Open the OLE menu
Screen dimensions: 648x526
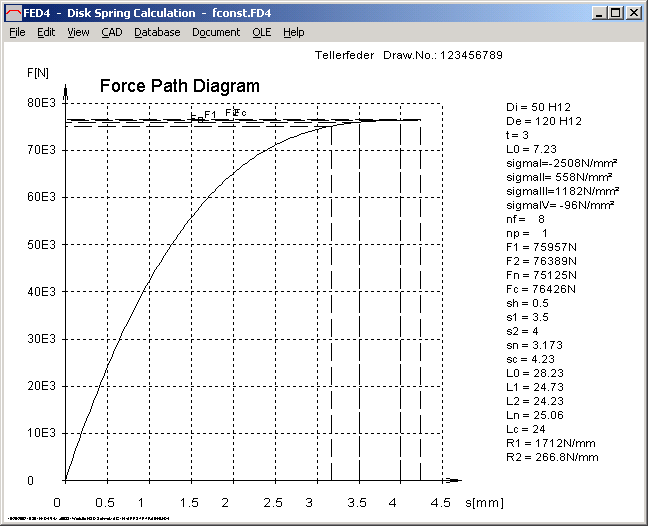(x=261, y=32)
